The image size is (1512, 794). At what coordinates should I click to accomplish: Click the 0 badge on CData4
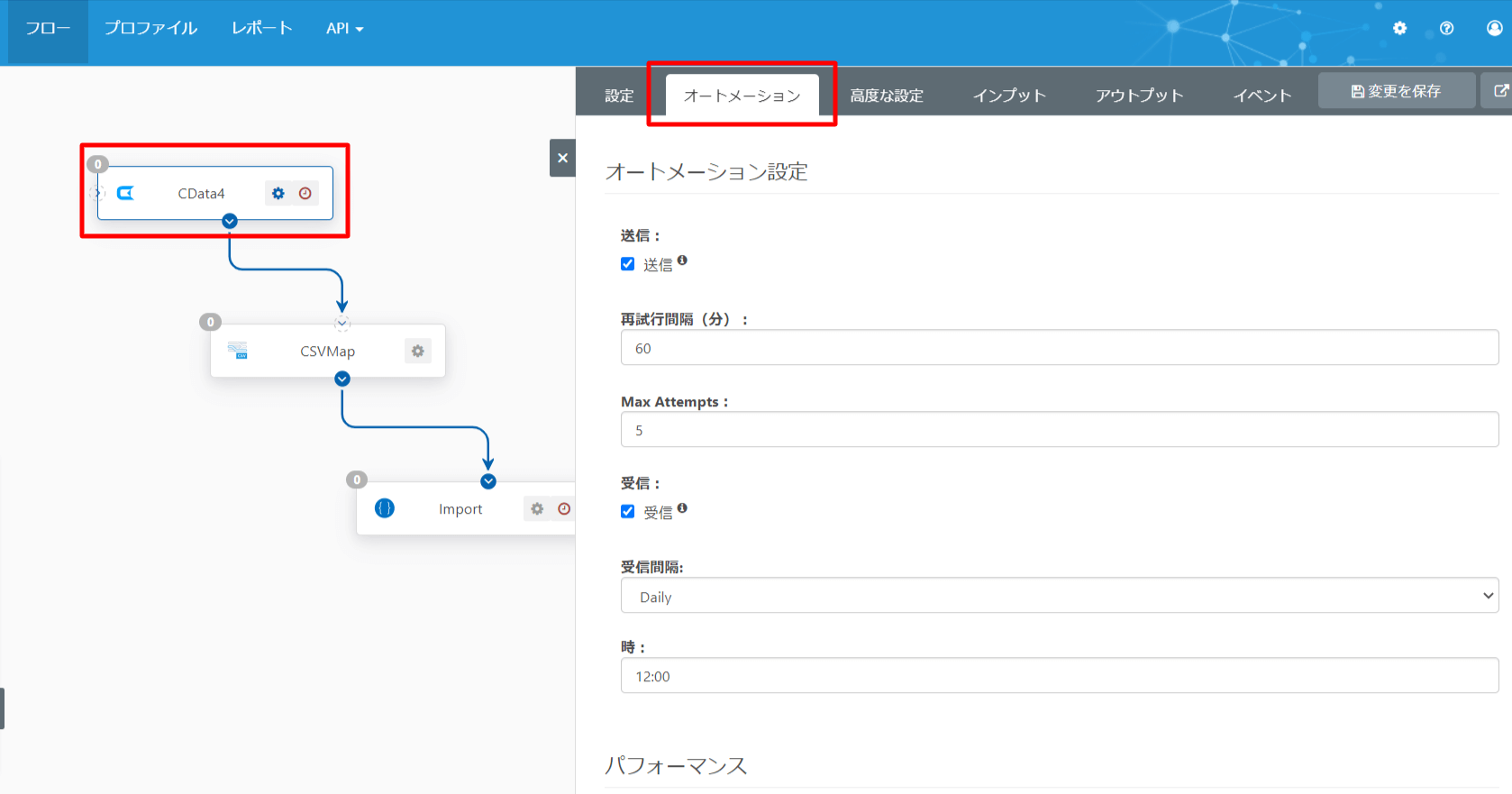point(97,164)
